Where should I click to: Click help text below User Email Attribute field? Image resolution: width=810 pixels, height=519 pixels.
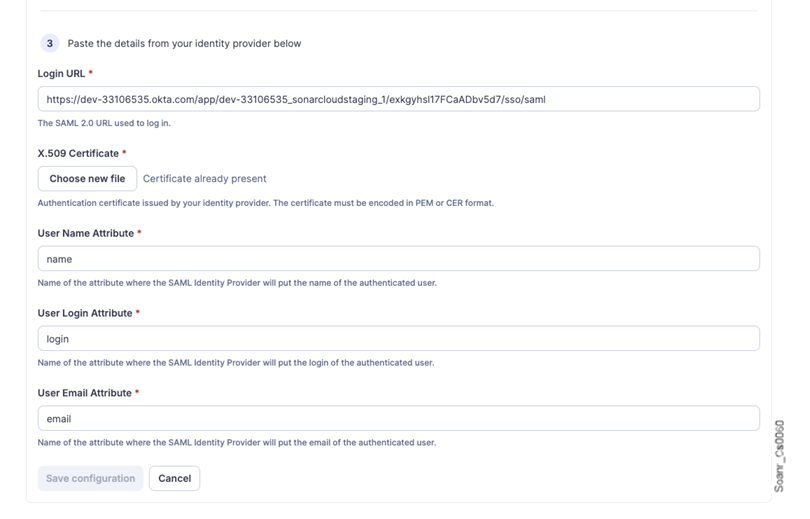pyautogui.click(x=237, y=442)
